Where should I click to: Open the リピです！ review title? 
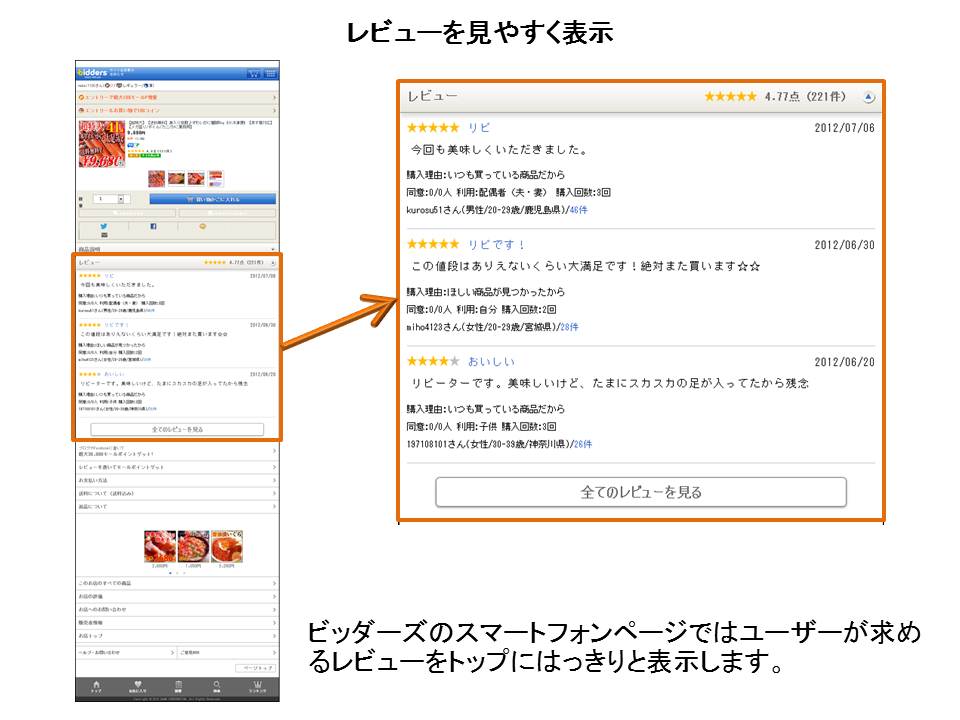pos(497,245)
